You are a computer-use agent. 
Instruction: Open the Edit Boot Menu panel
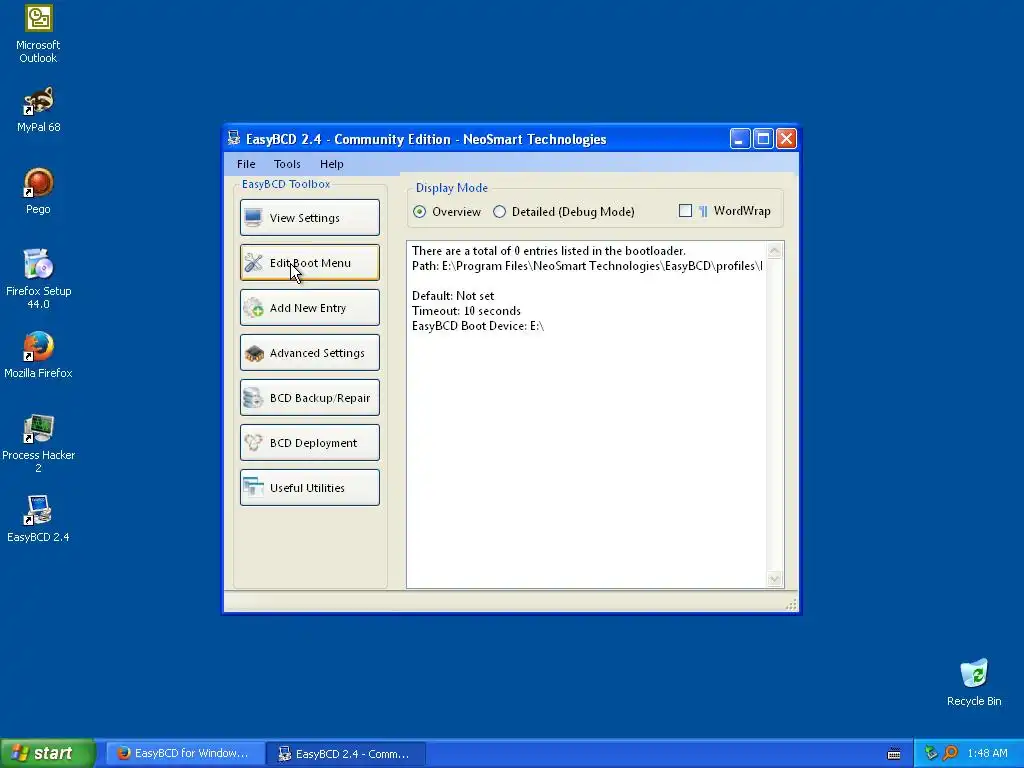[x=310, y=263]
